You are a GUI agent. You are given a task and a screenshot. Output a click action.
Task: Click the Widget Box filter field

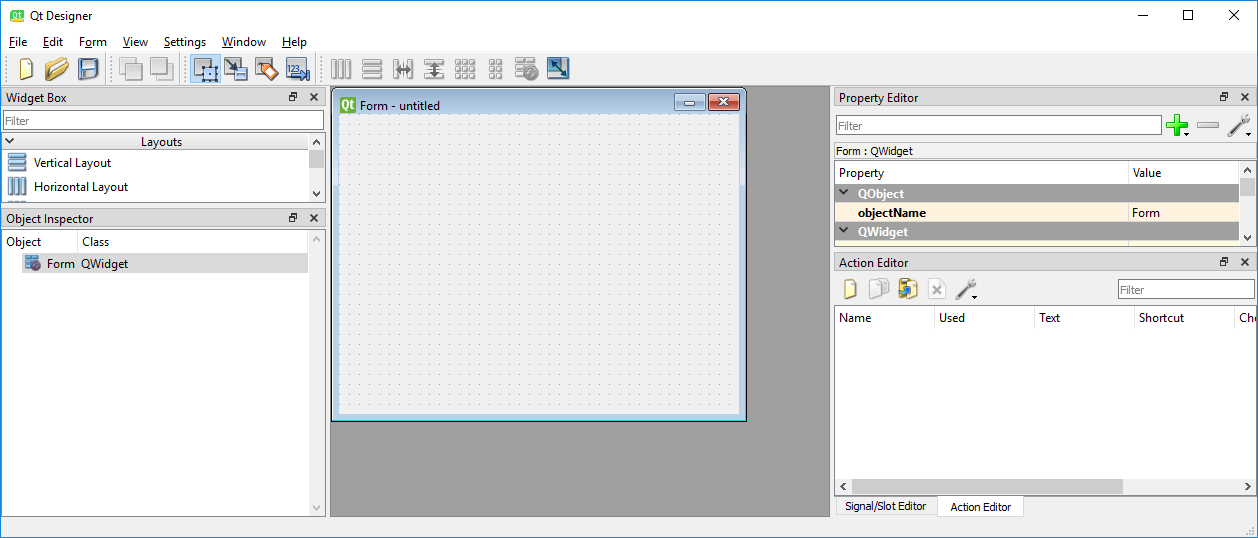point(163,120)
